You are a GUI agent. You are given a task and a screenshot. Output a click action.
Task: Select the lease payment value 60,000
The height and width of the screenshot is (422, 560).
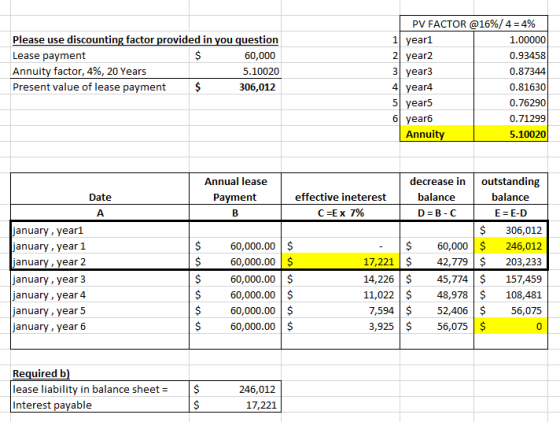[x=235, y=55]
